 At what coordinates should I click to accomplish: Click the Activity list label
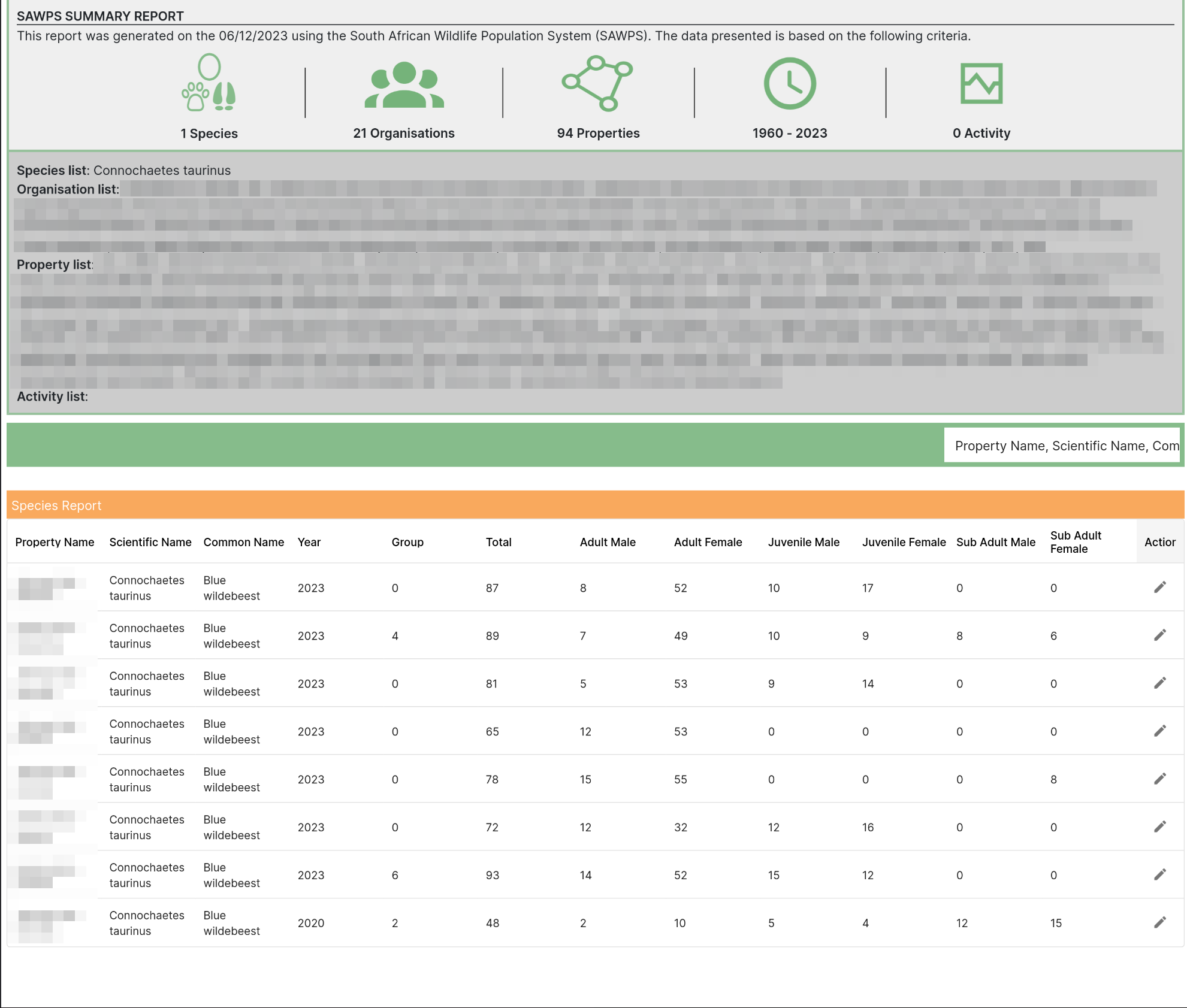click(52, 396)
